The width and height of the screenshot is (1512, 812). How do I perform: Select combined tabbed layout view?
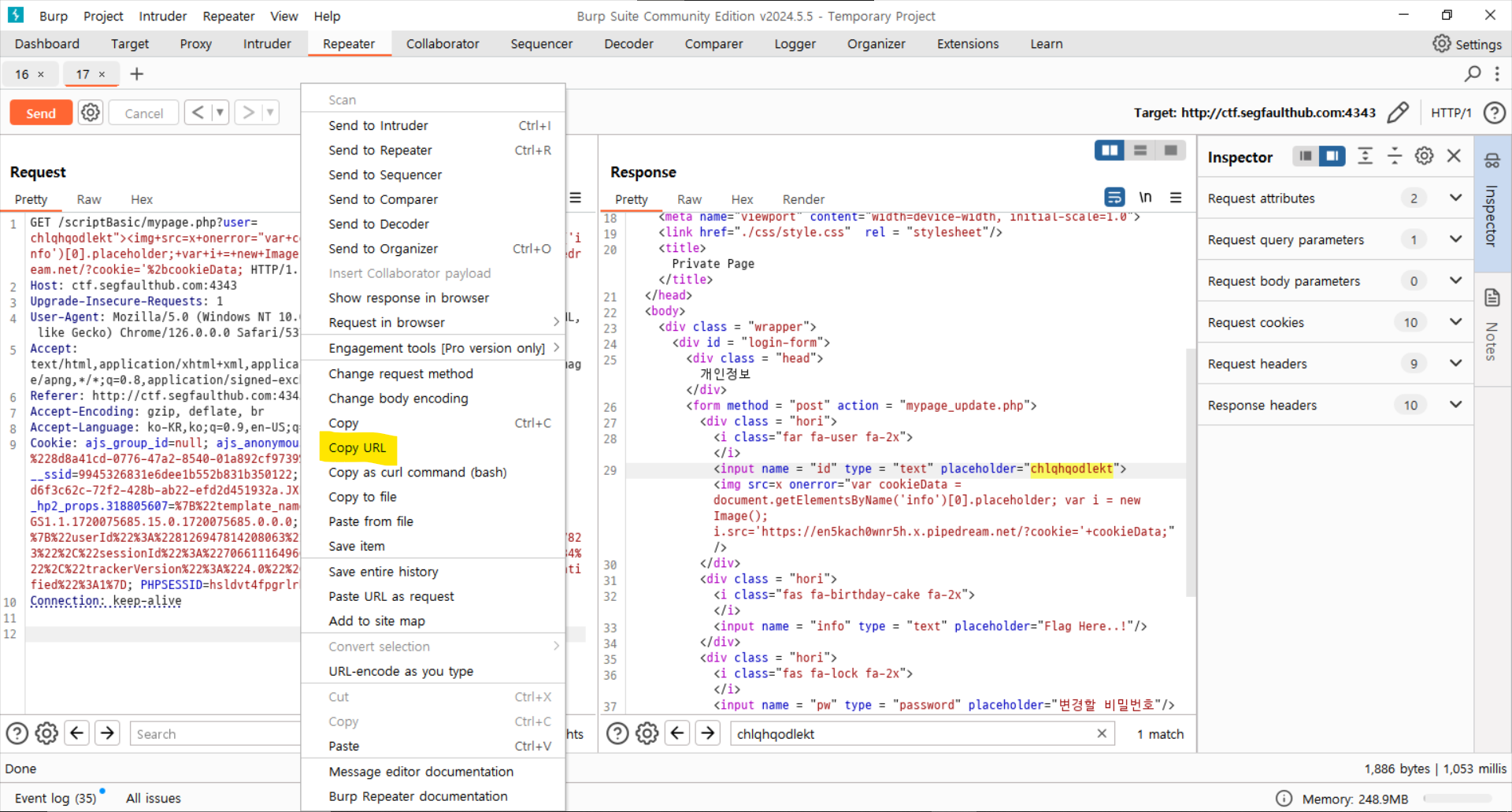1171,150
